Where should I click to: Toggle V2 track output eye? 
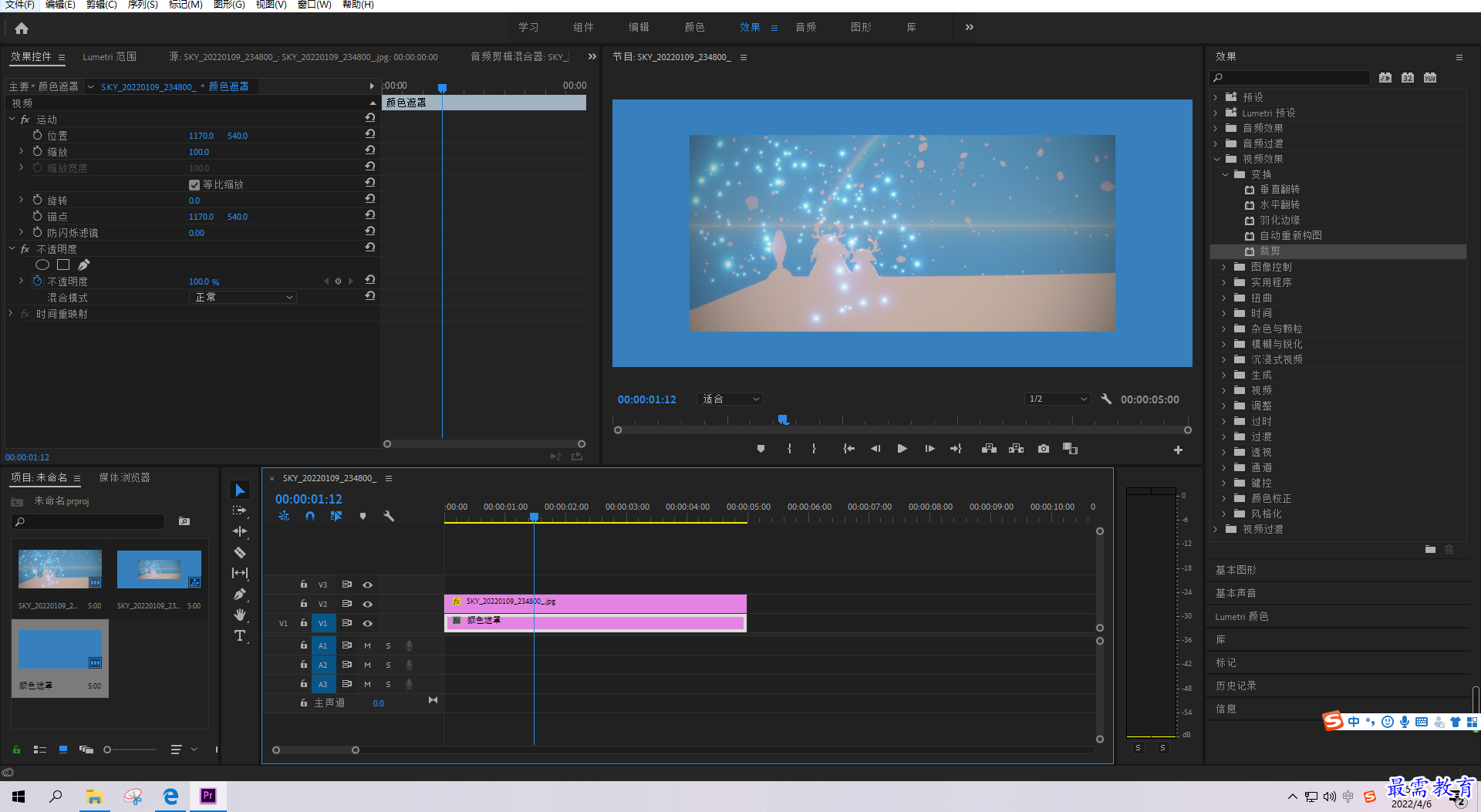367,604
